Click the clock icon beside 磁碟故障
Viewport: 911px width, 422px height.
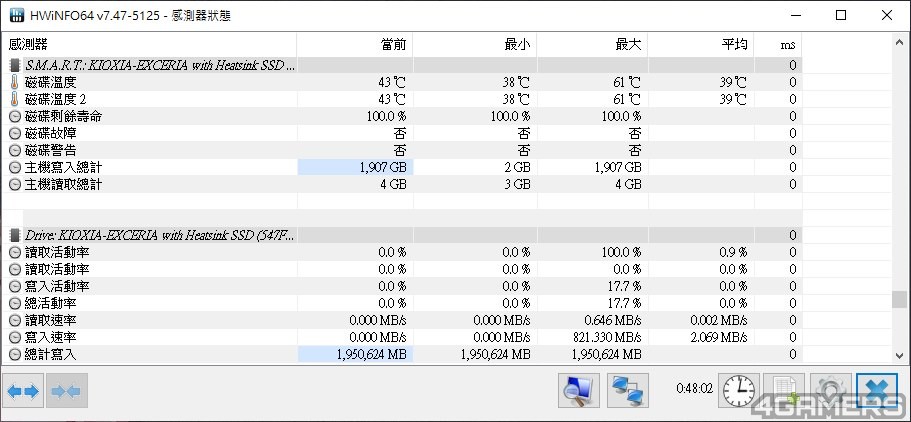point(15,134)
